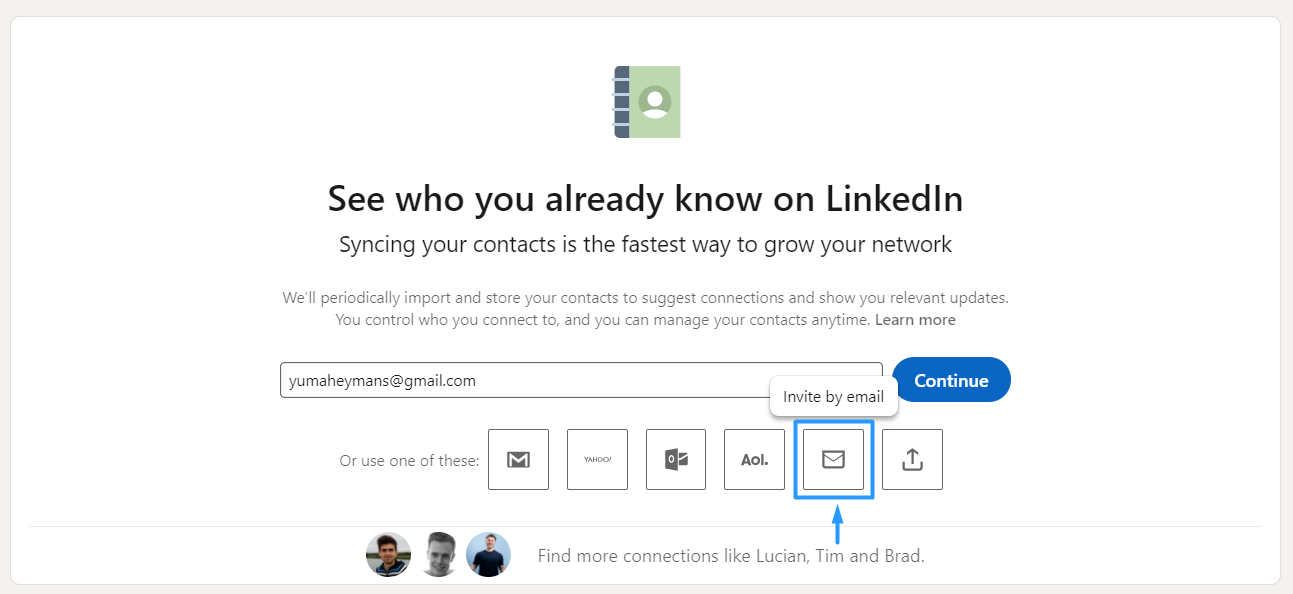The height and width of the screenshot is (594, 1293).
Task: Pick the Aol. contact import button
Action: 754,460
